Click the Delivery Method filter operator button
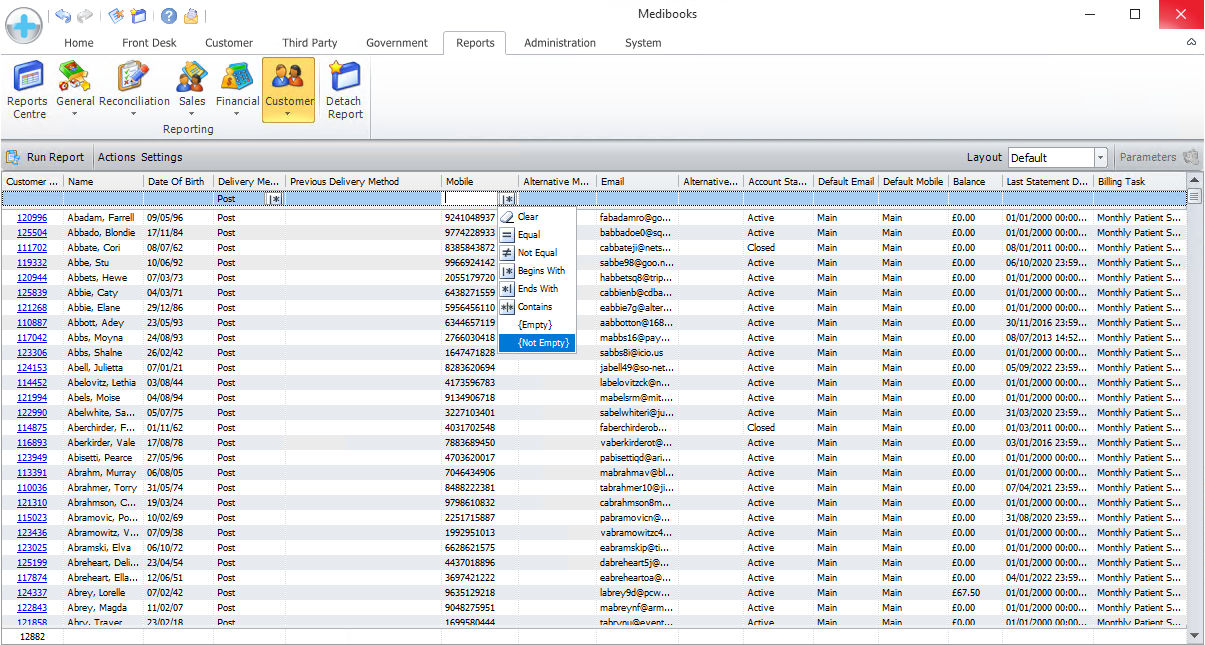 275,199
